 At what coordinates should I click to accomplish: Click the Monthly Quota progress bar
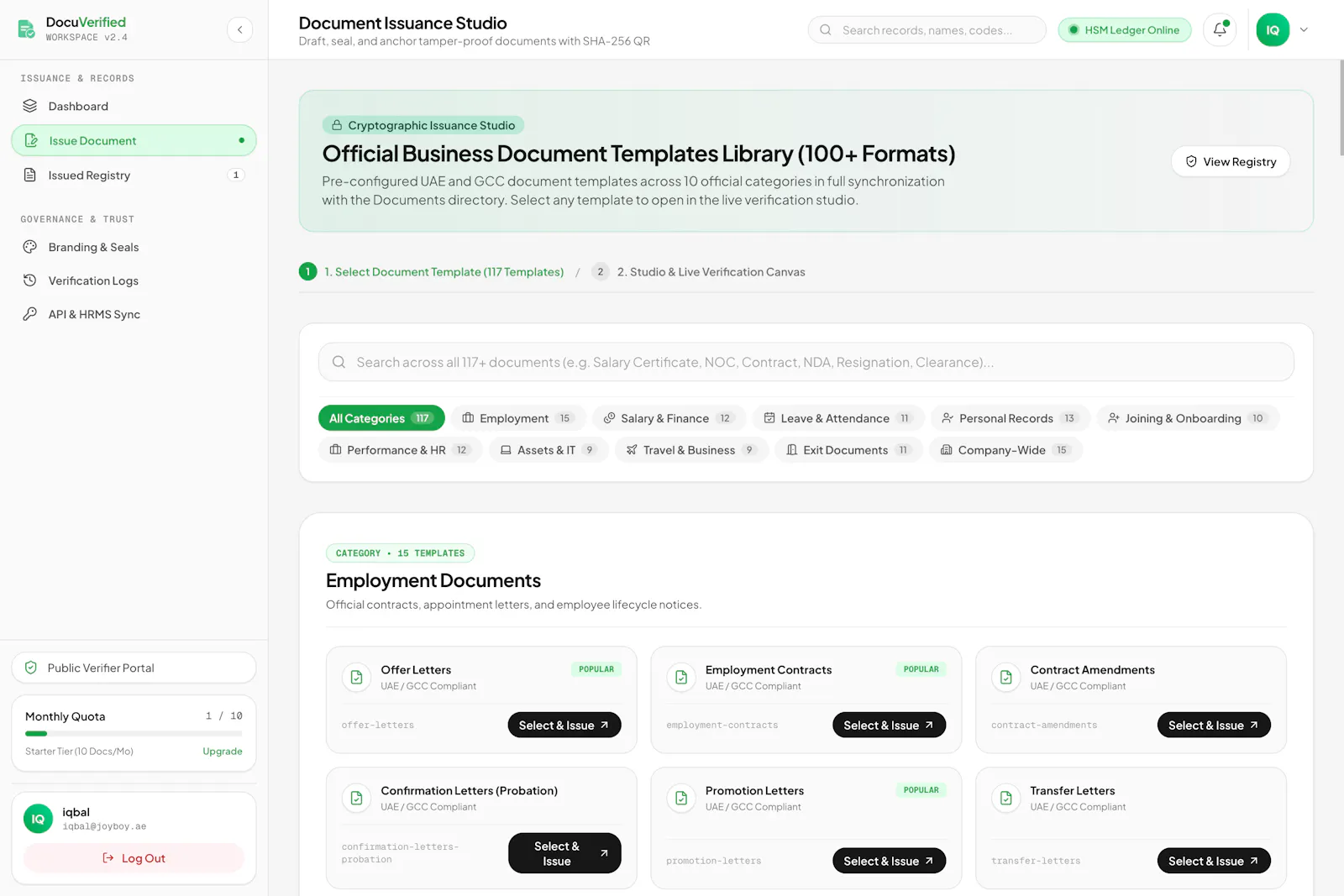[134, 734]
